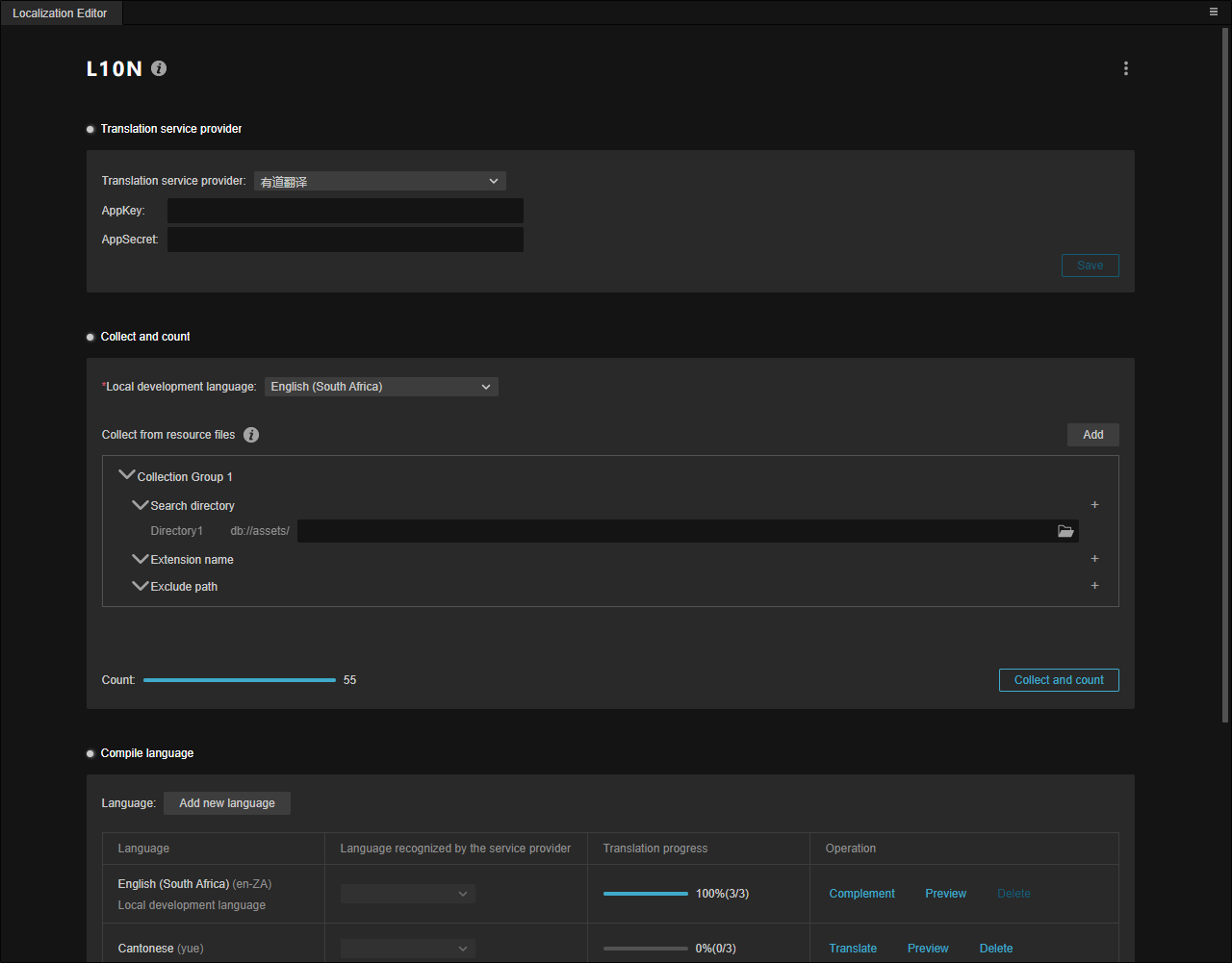Click the Count progress bar
The image size is (1232, 963).
click(240, 680)
